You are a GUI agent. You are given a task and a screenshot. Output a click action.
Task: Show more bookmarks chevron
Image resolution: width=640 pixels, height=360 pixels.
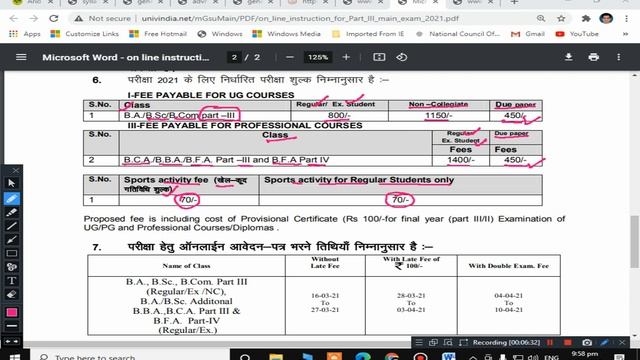[x=625, y=34]
